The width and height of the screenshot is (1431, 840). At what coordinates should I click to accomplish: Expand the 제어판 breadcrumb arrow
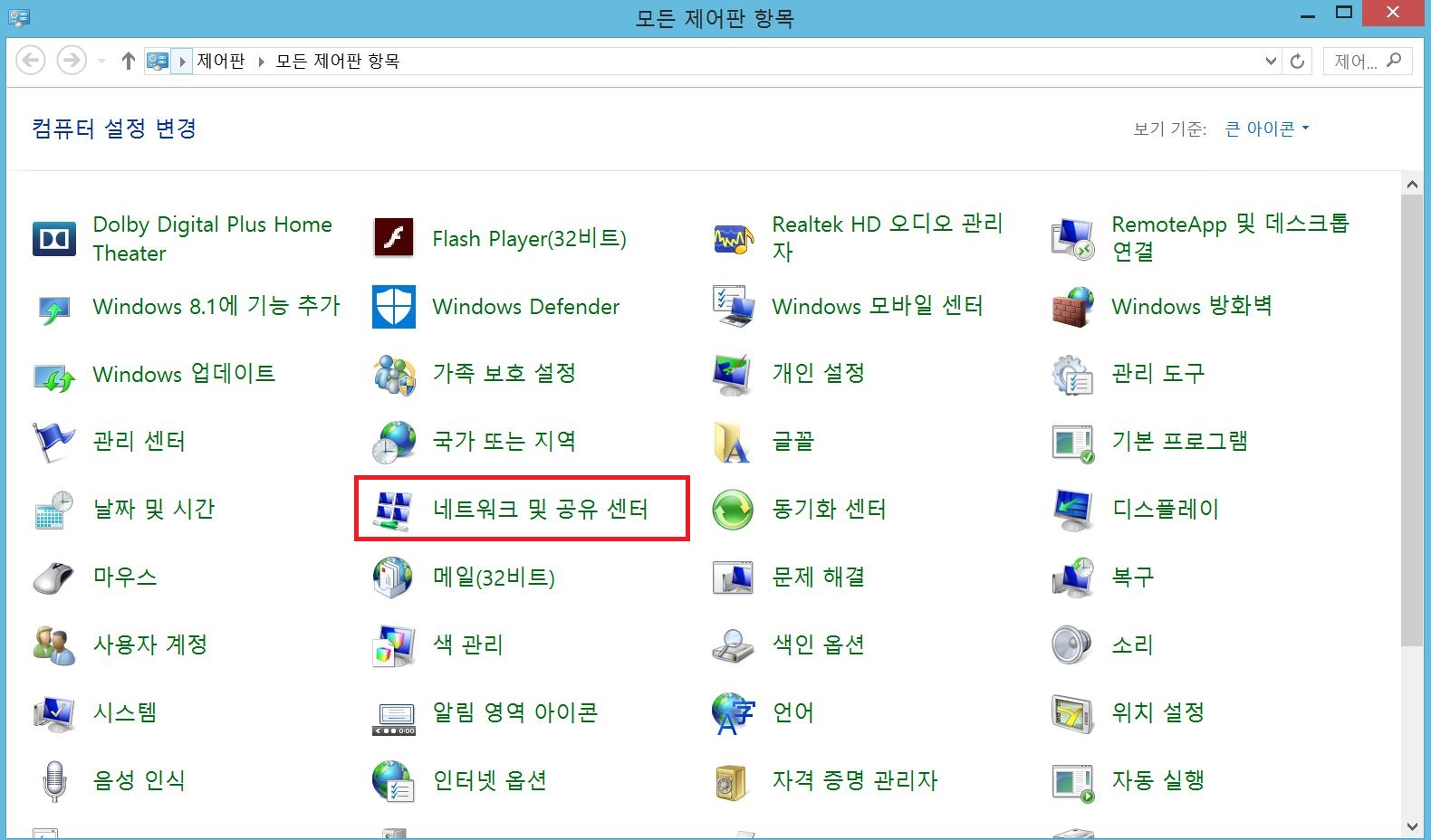click(261, 62)
